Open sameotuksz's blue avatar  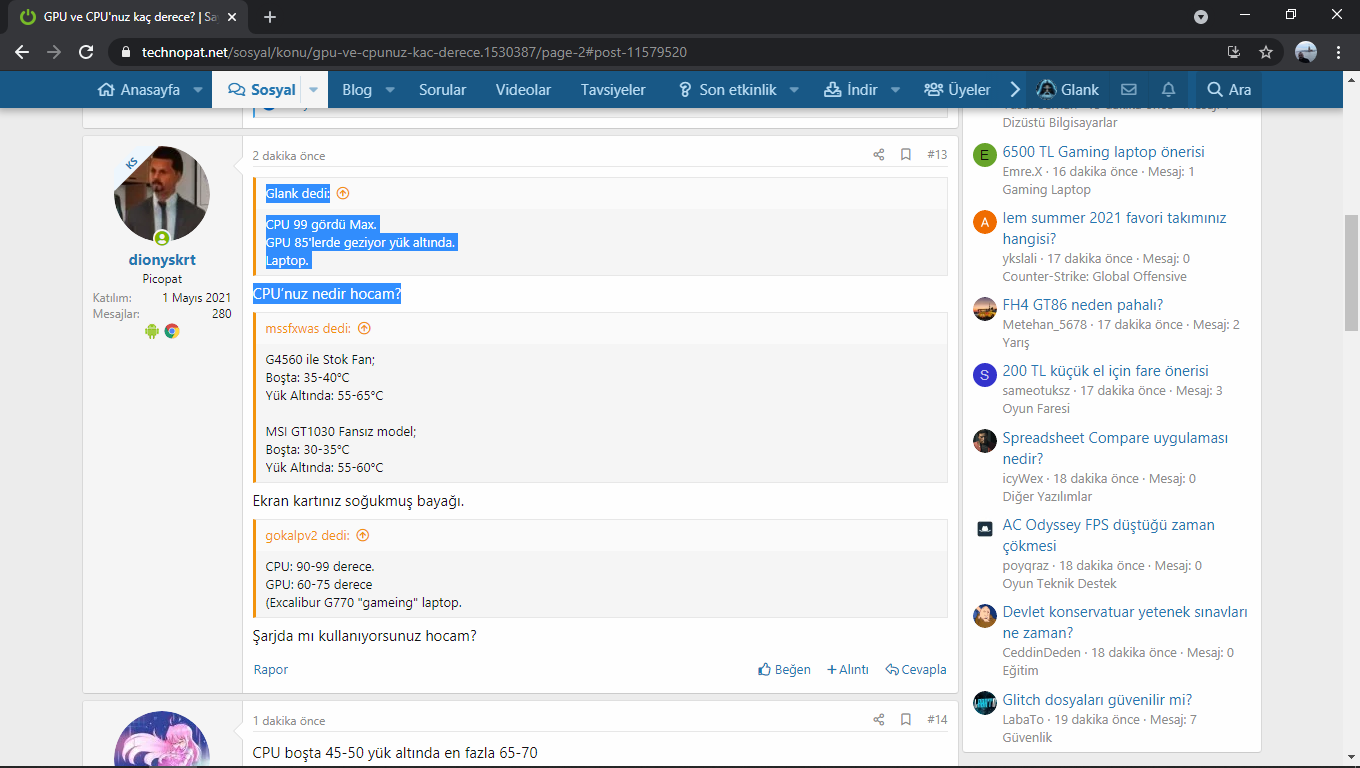click(985, 375)
